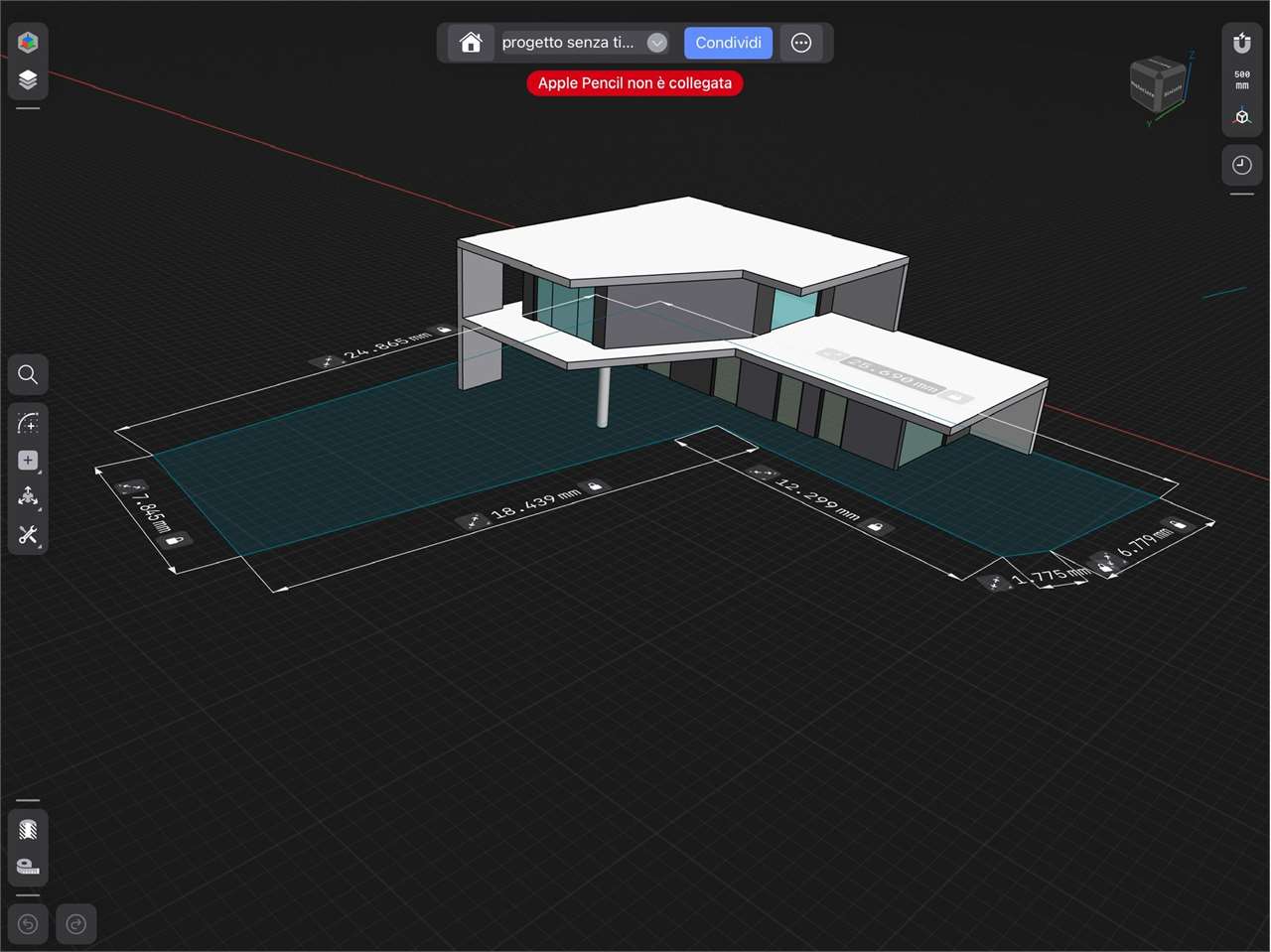Select the 24.865 mm dimension label
Image resolution: width=1271 pixels, height=952 pixels.
(x=387, y=346)
